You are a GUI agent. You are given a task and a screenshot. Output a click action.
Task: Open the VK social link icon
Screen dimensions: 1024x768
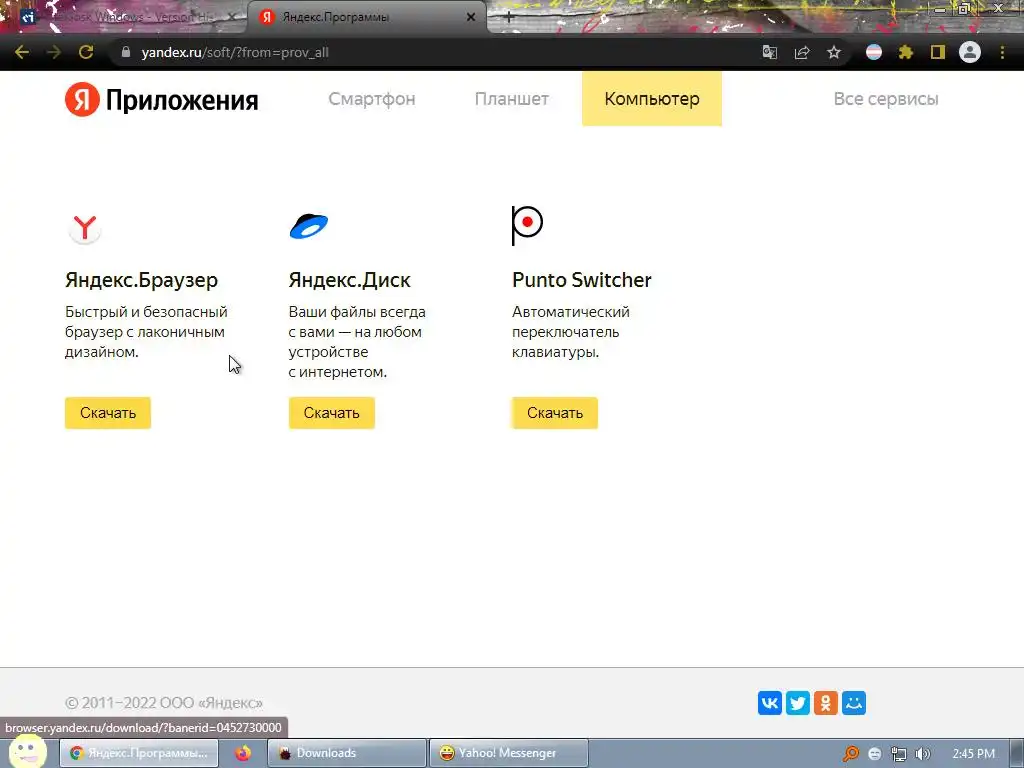coord(770,703)
